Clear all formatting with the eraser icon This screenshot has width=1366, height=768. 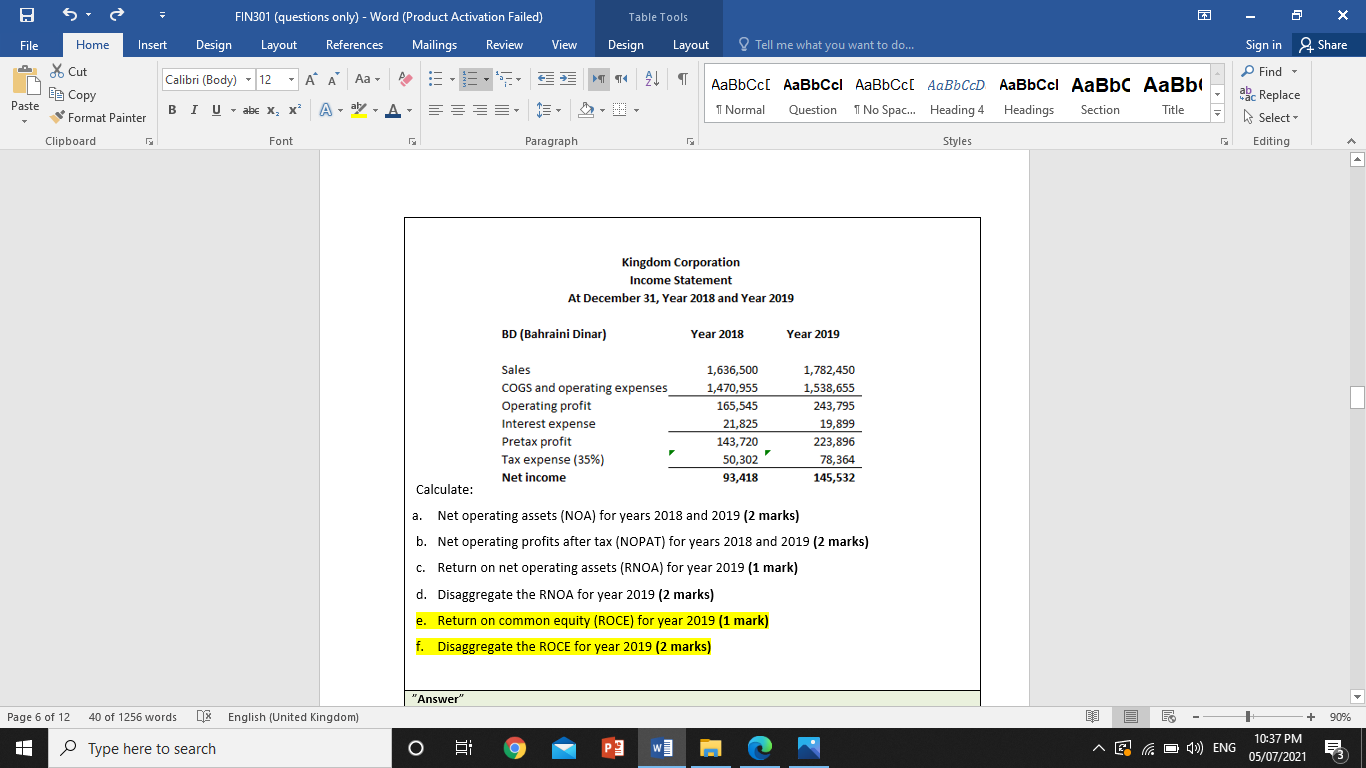tap(405, 79)
